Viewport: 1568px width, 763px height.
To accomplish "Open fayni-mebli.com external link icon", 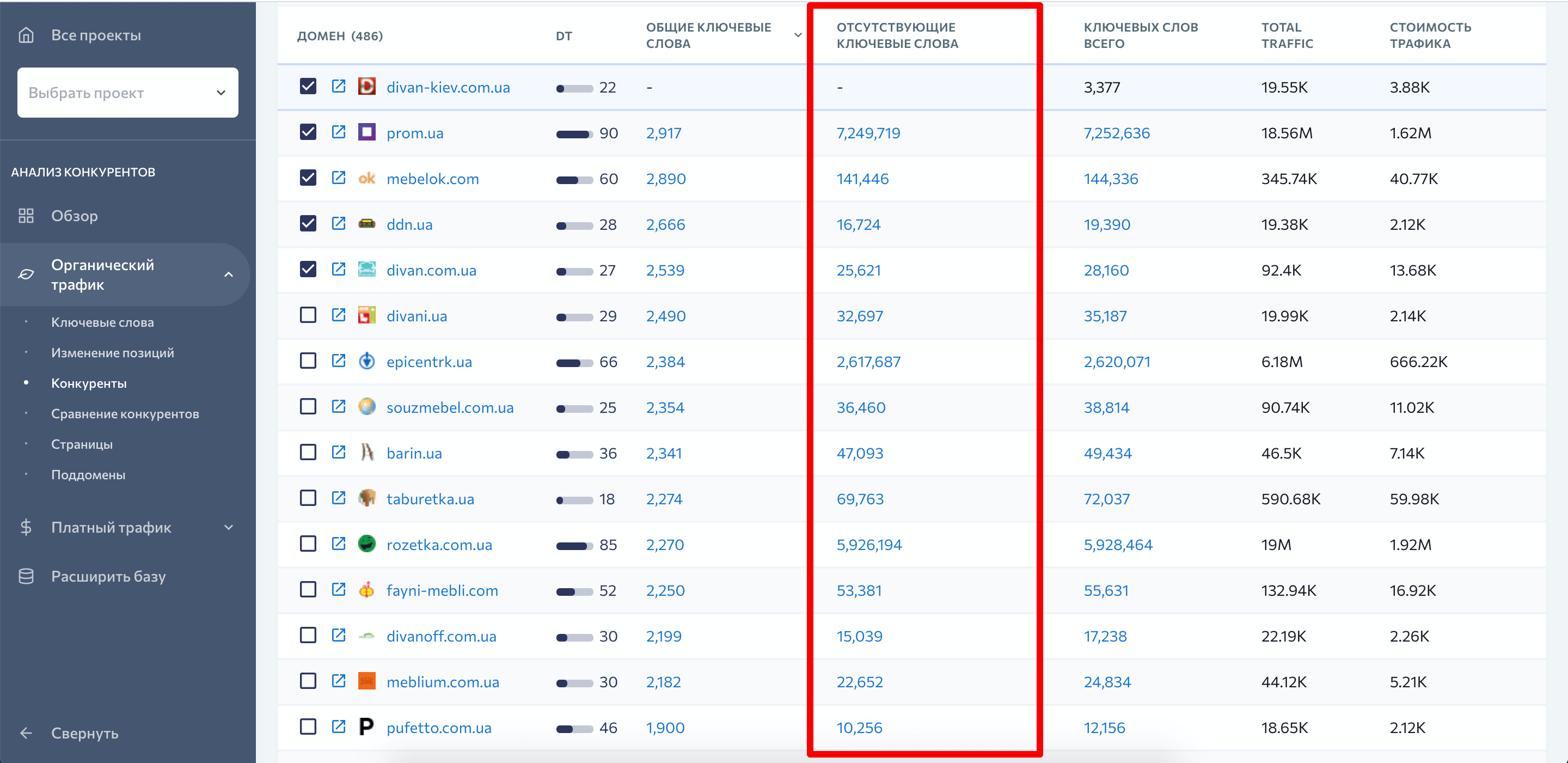I will pos(339,589).
